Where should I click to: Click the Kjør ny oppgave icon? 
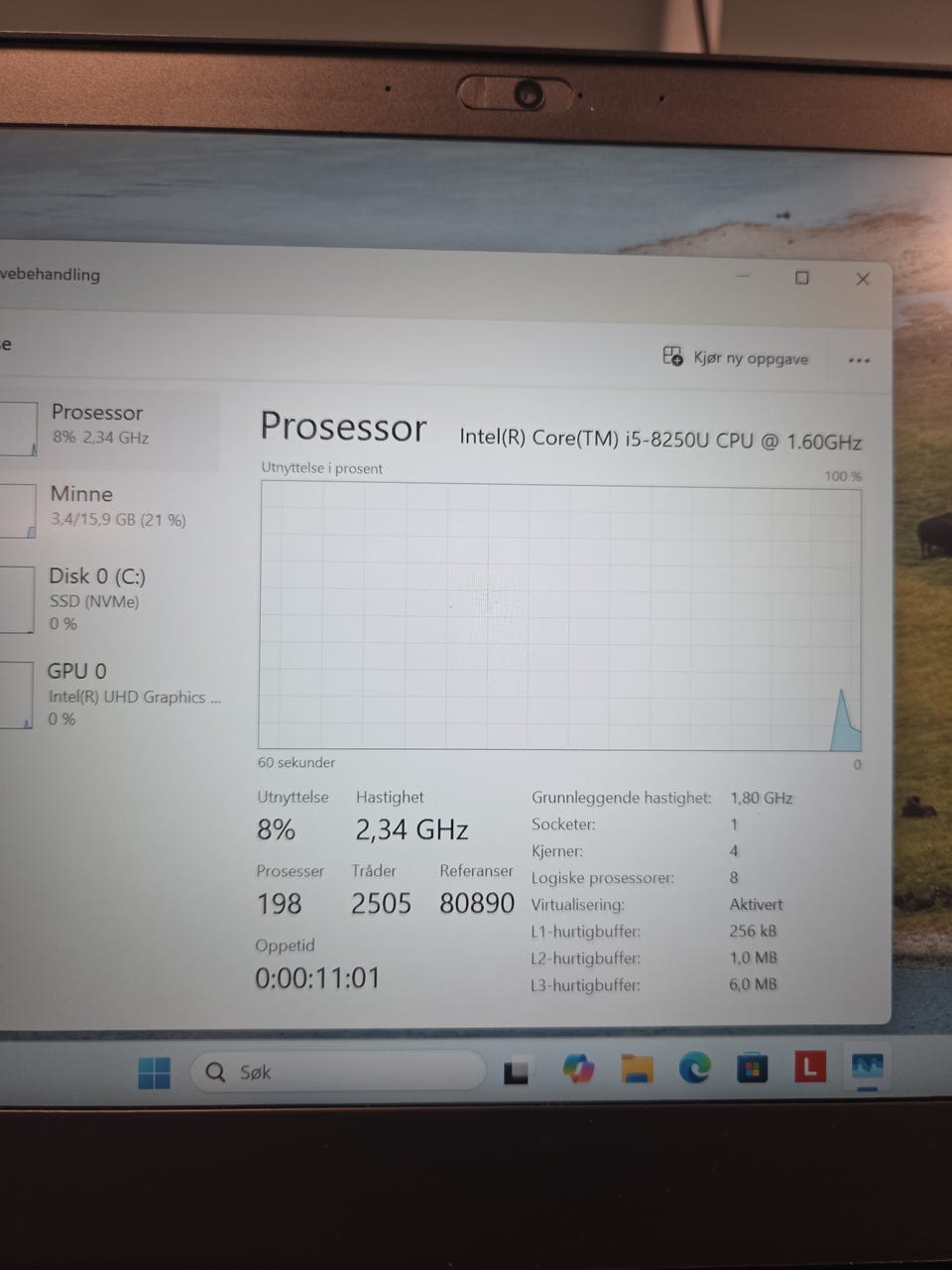[672, 355]
